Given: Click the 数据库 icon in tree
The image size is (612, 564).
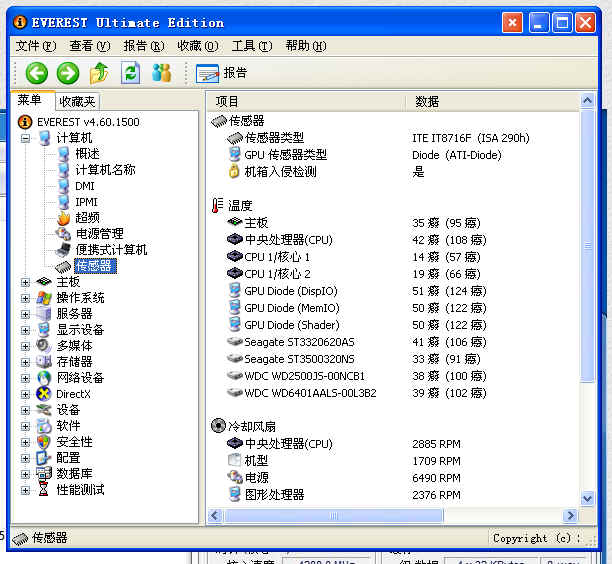Looking at the screenshot, I should tap(44, 474).
